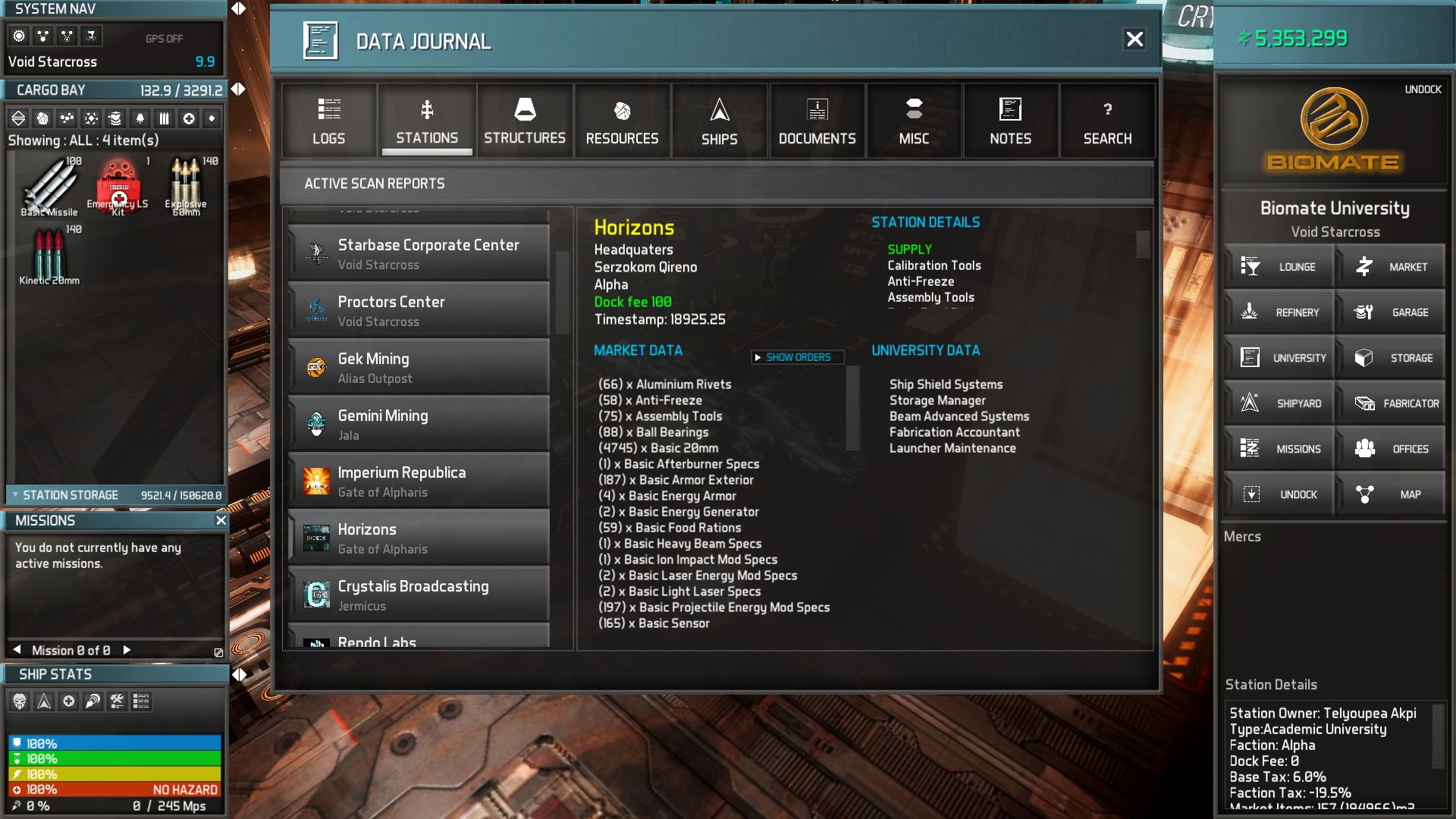Click the small UNDOCK label above Biomate logo
Viewport: 1456px width, 819px height.
[1423, 89]
